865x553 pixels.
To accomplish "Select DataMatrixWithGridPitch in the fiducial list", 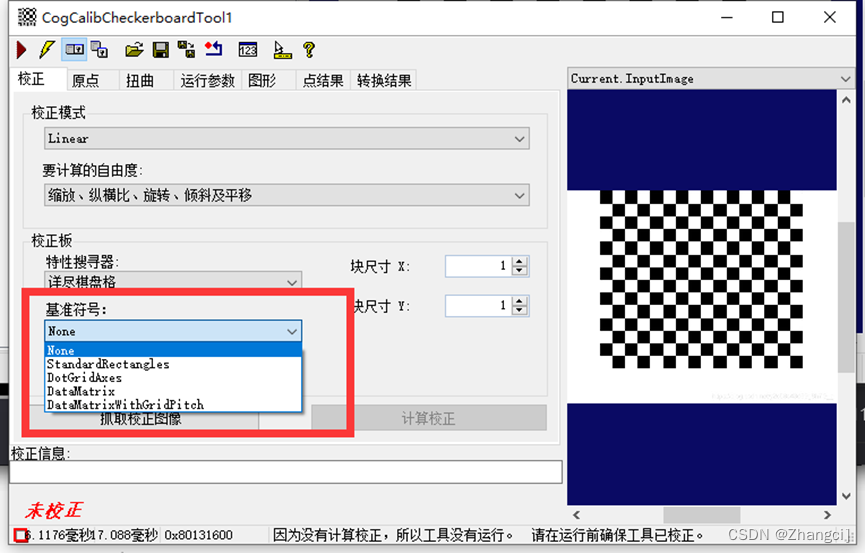I will pos(173,405).
